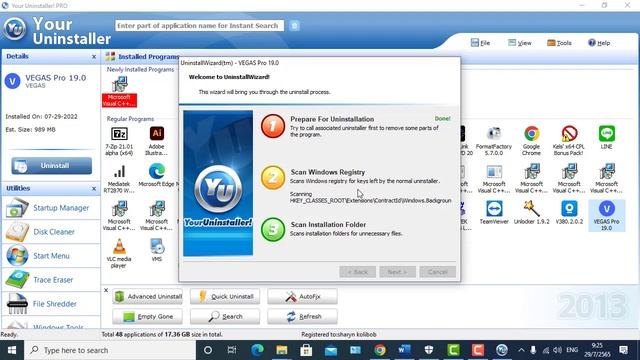This screenshot has height=360, width=640.
Task: Click the Uninstall button in Details panel
Action: point(51,166)
